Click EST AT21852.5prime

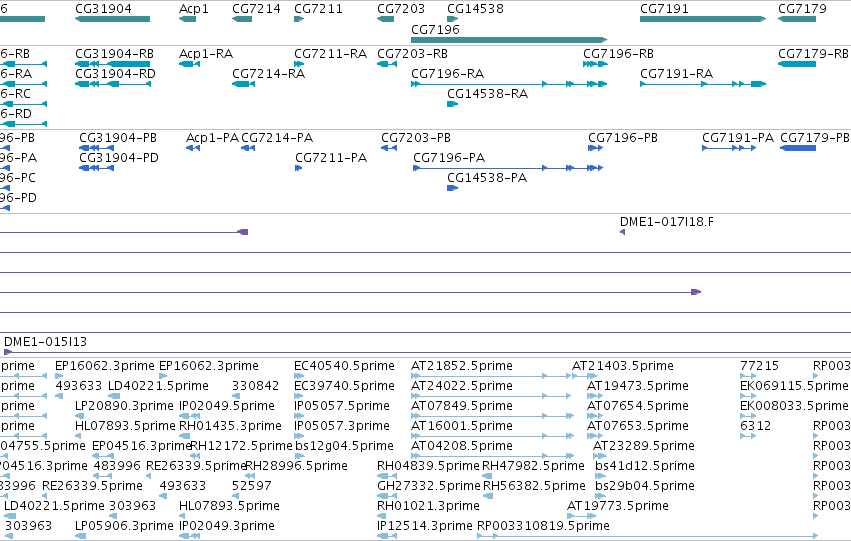click(x=462, y=366)
